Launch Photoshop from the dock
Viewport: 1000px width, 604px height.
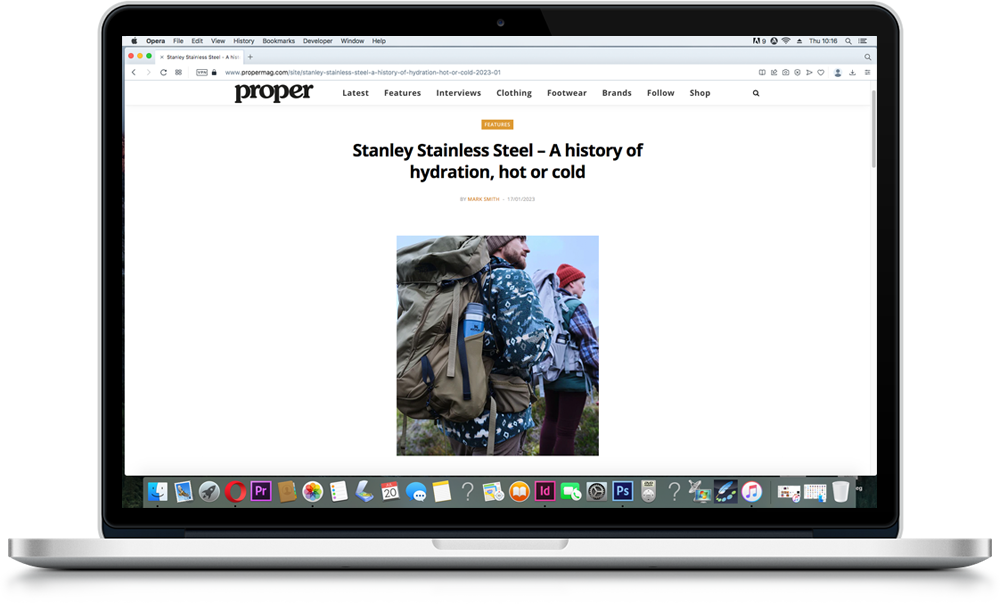622,491
